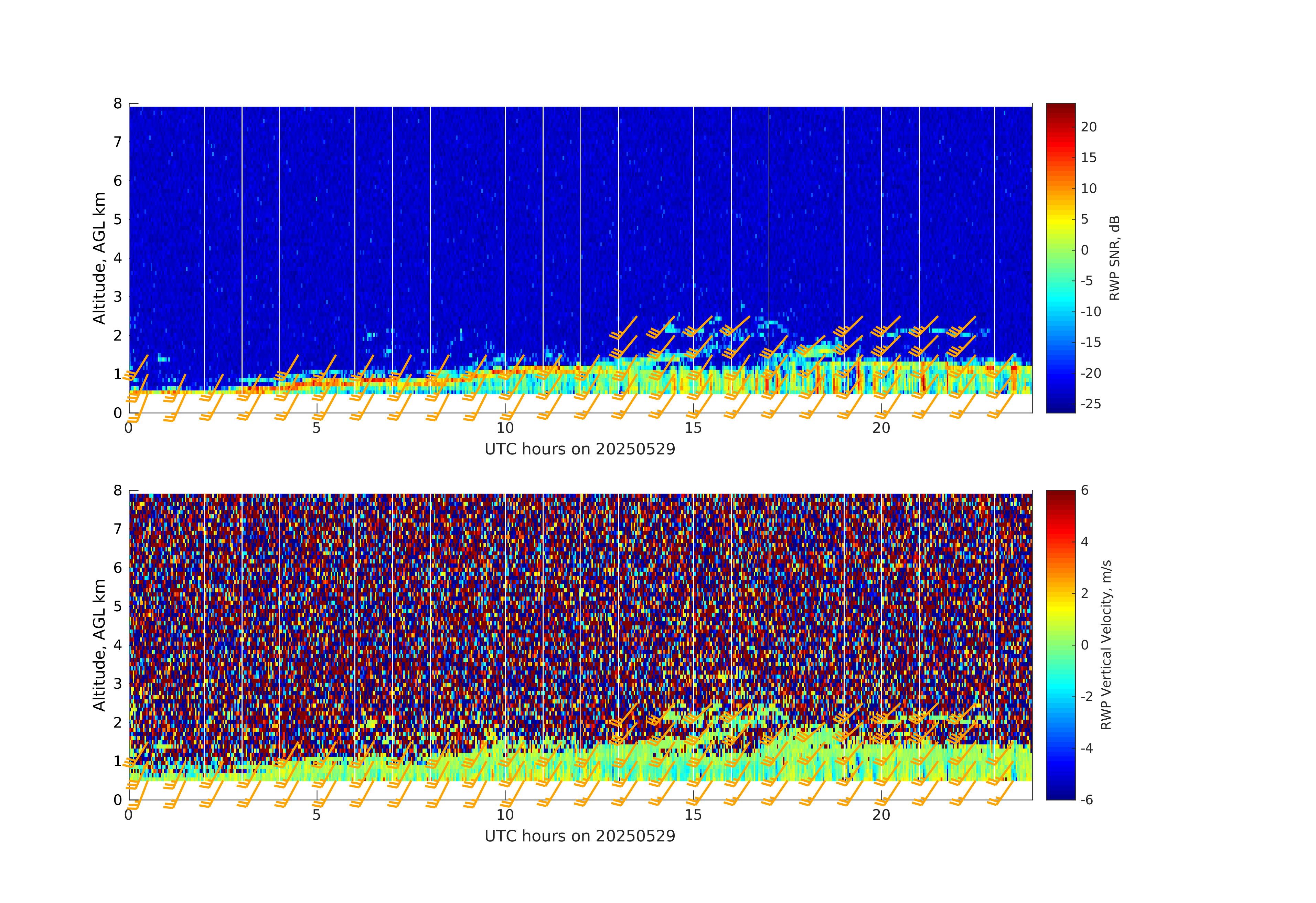This screenshot has width=1316, height=903.
Task: Click the '4' altitude tick on the bottom plot
Action: click(118, 645)
